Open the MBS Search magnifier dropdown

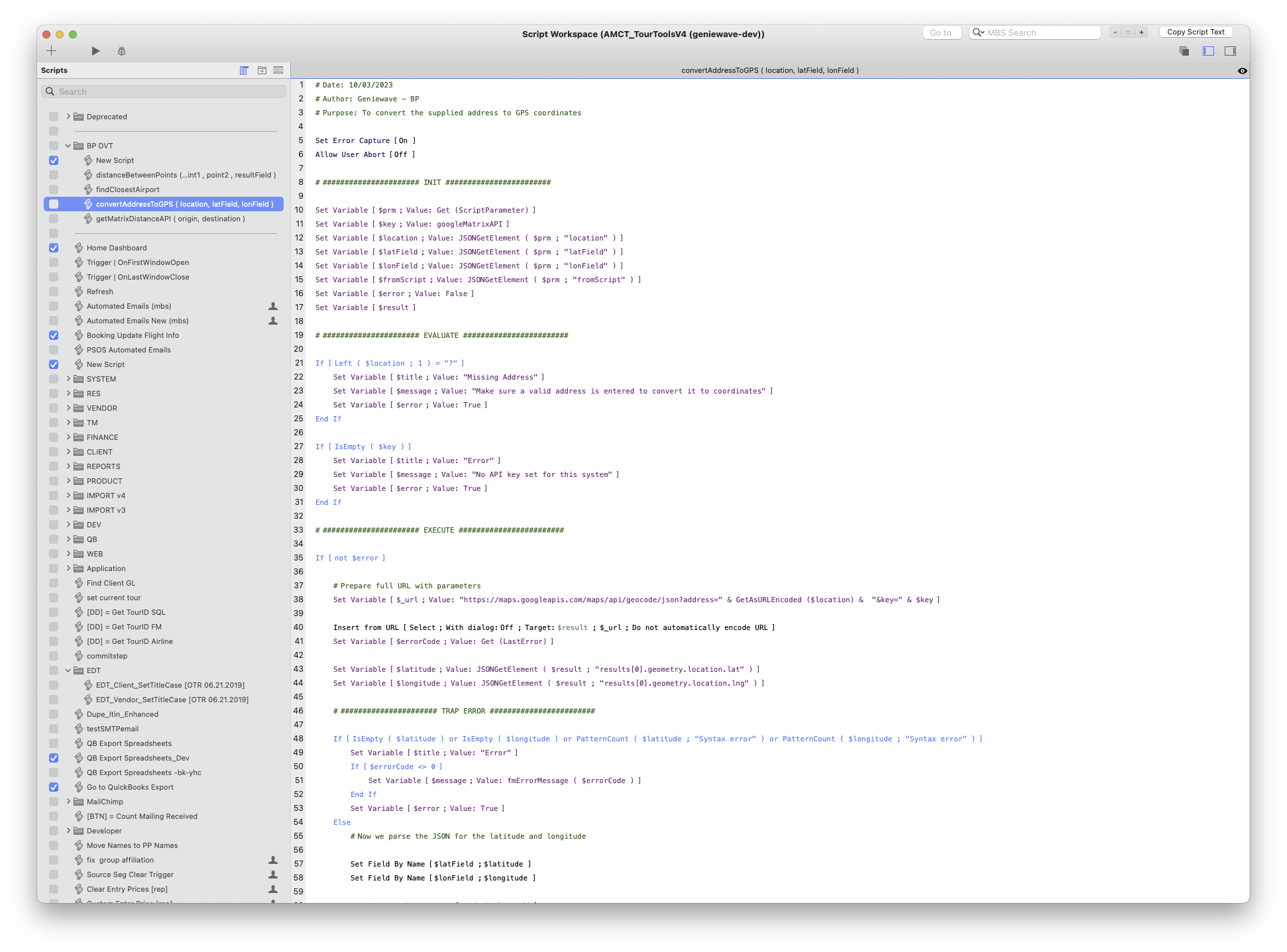coord(978,32)
